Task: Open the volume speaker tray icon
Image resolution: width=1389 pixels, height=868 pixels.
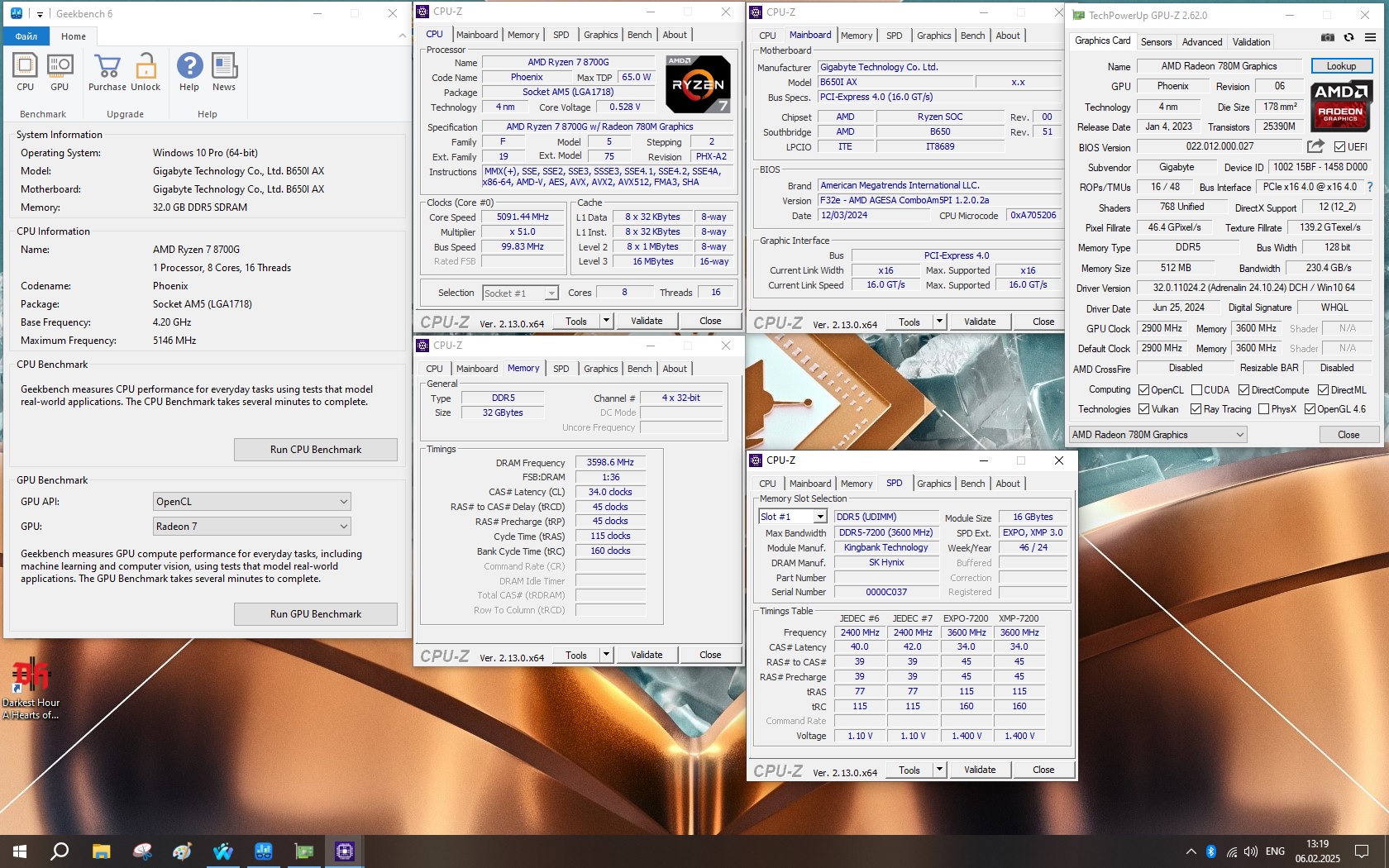Action: [x=1251, y=851]
